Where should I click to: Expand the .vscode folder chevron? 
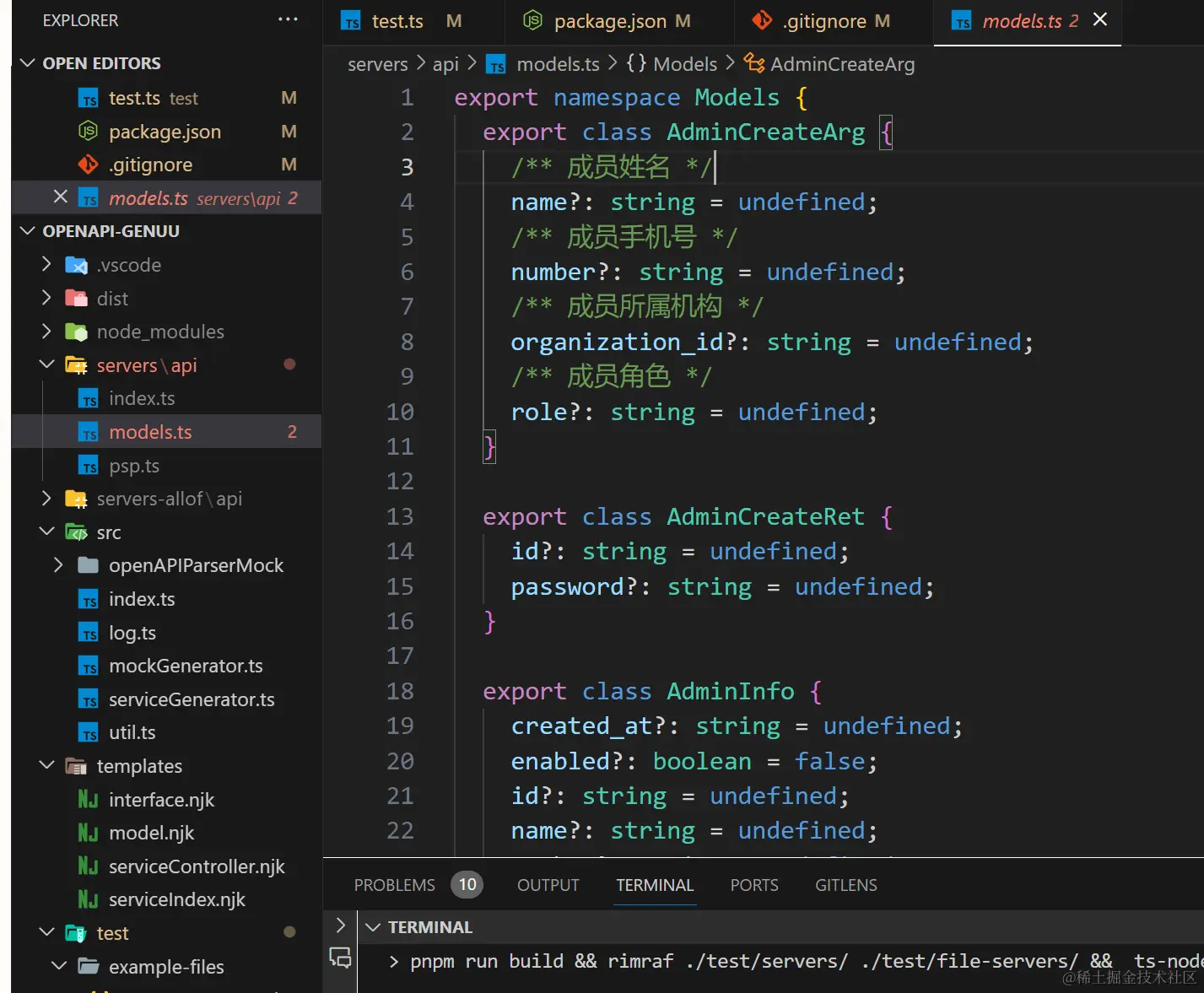click(46, 264)
